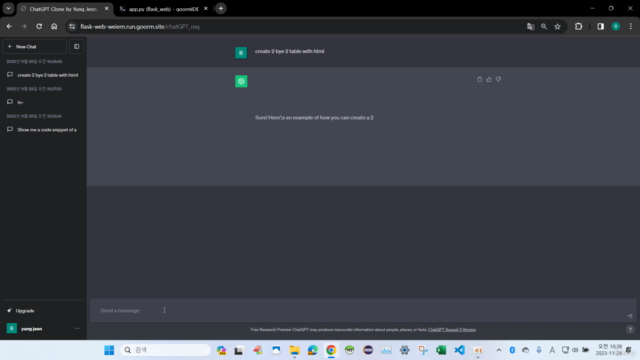The width and height of the screenshot is (640, 360).
Task: Go forward in browser history
Action: [24, 27]
